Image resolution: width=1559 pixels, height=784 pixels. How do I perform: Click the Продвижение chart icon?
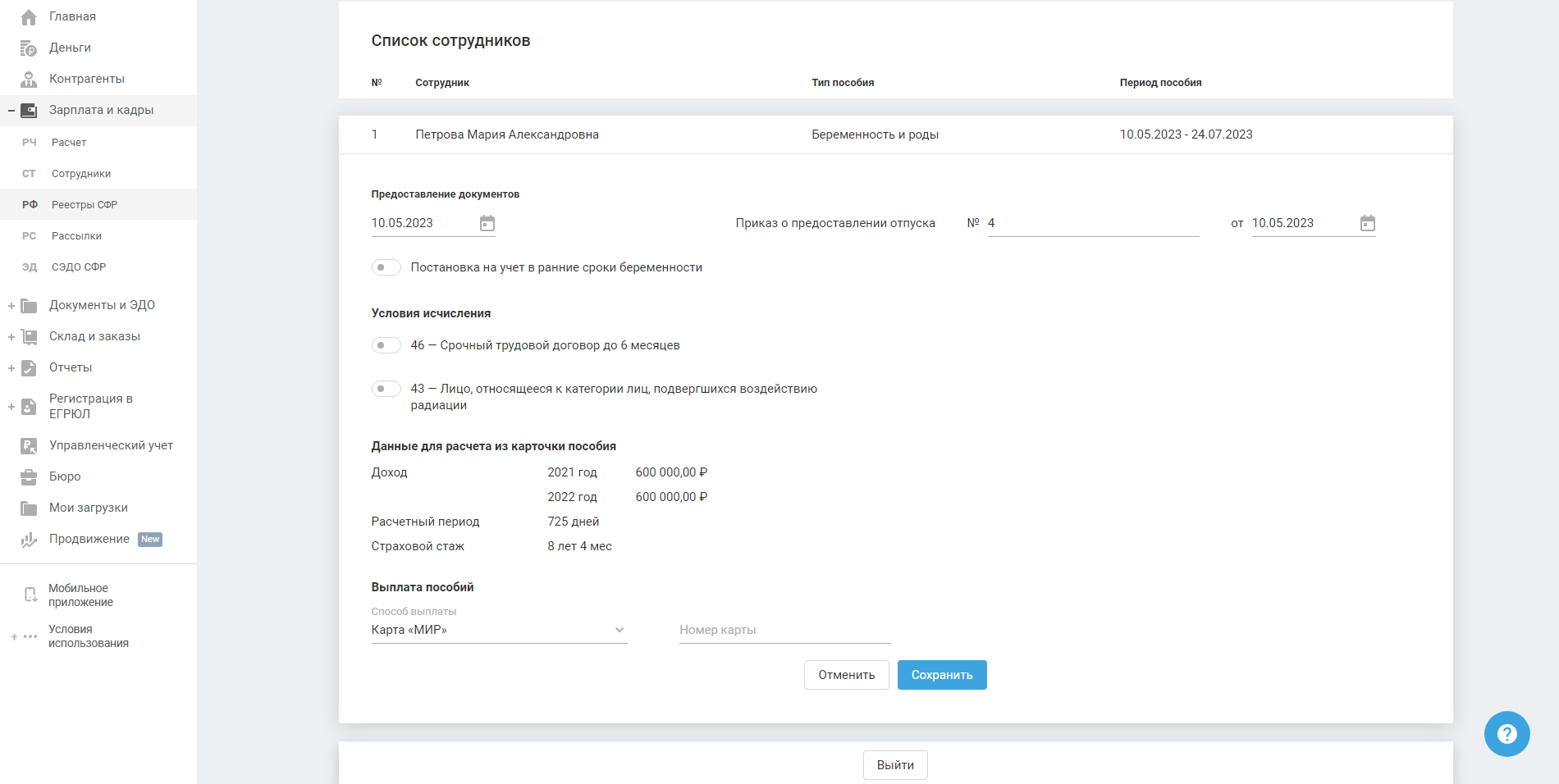coord(29,540)
